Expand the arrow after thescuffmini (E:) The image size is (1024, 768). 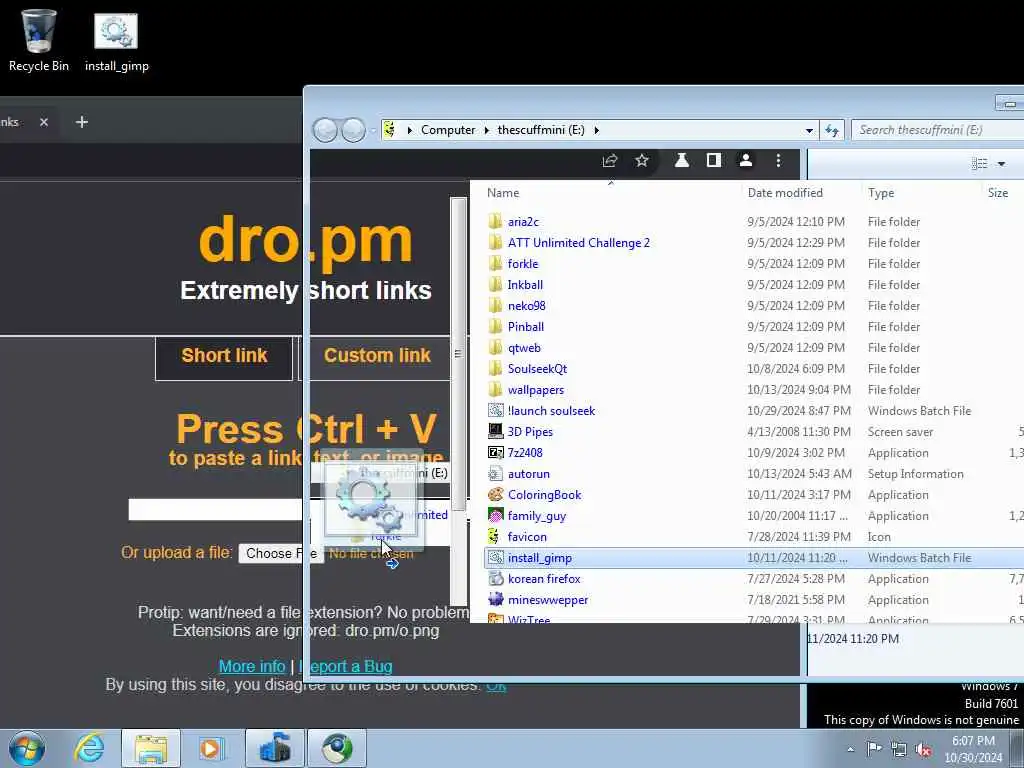[x=596, y=130]
